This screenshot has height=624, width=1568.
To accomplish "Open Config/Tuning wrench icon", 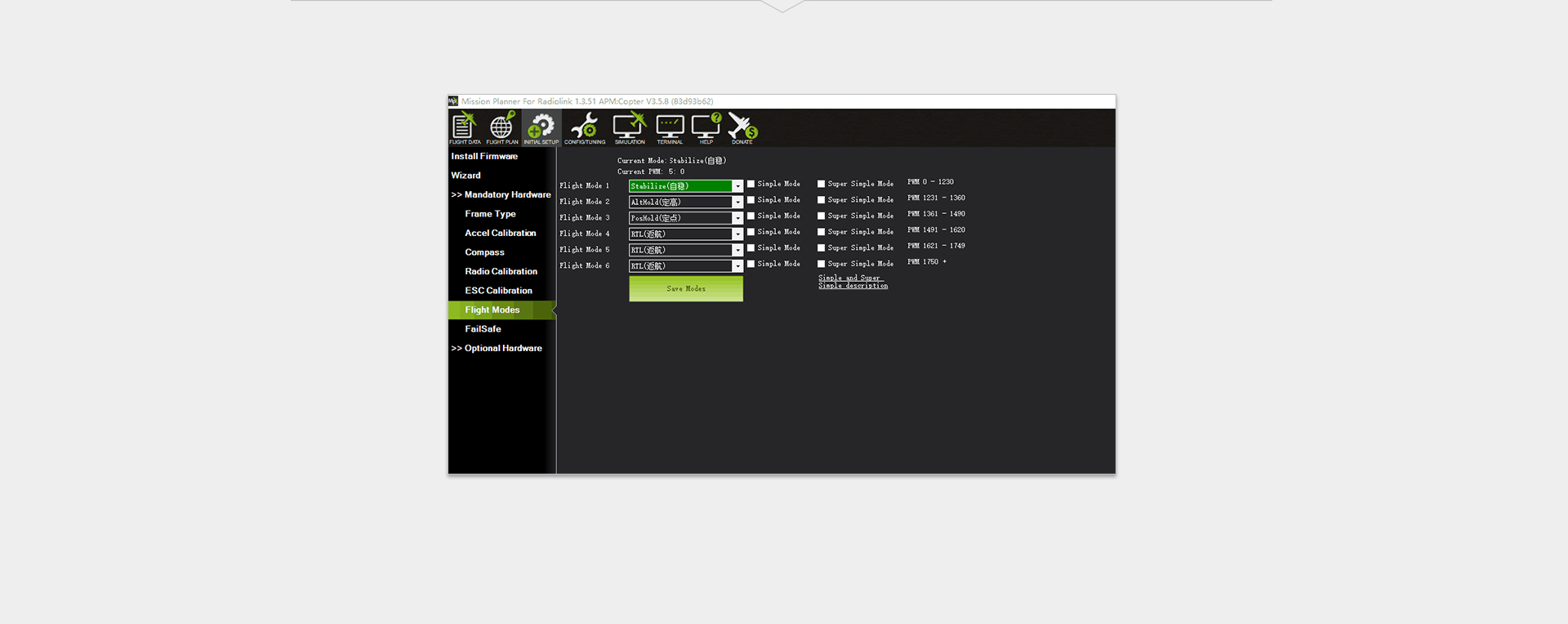I will [x=585, y=128].
